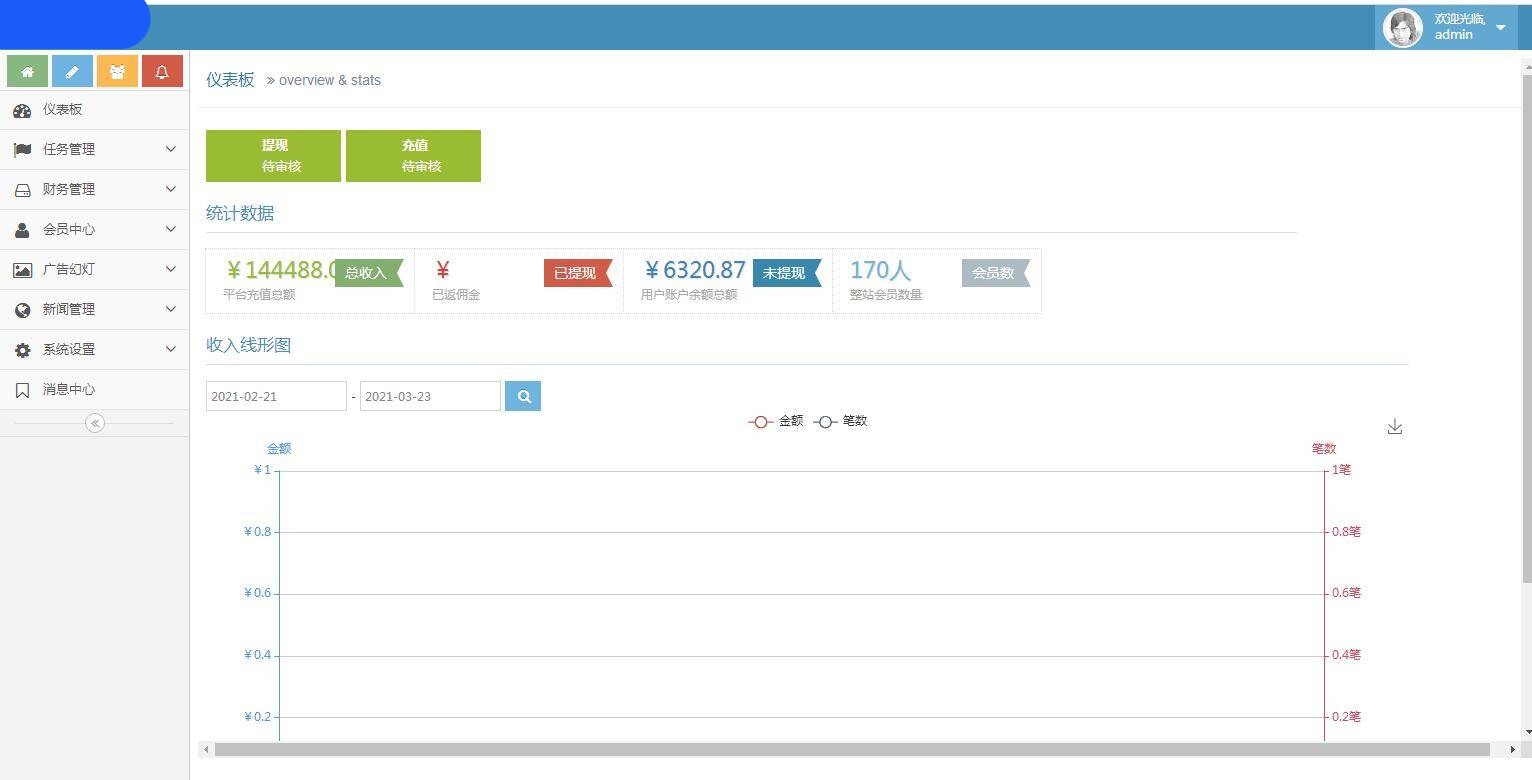The width and height of the screenshot is (1532, 780).
Task: Click the horizontal scrollbar at page bottom
Action: click(x=850, y=749)
